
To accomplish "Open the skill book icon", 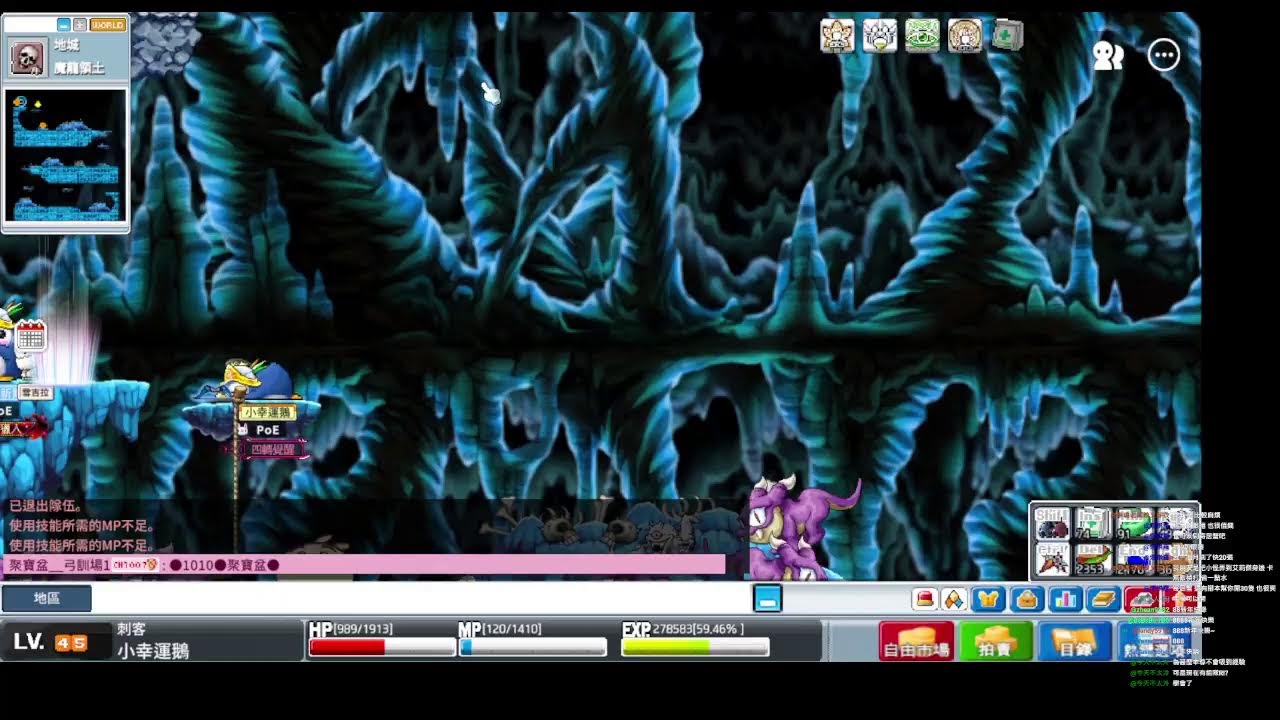I will click(x=1102, y=599).
